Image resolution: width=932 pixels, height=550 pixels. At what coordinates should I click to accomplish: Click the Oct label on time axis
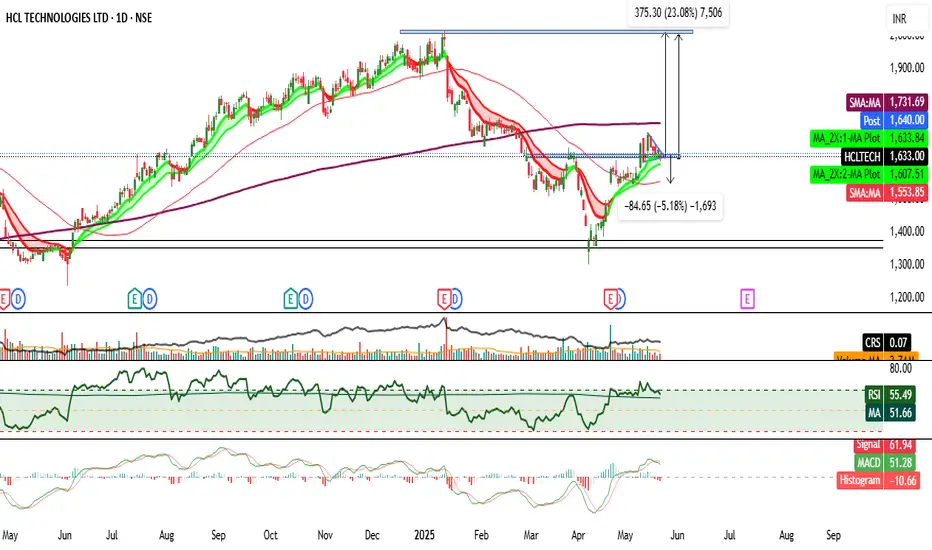(x=270, y=535)
